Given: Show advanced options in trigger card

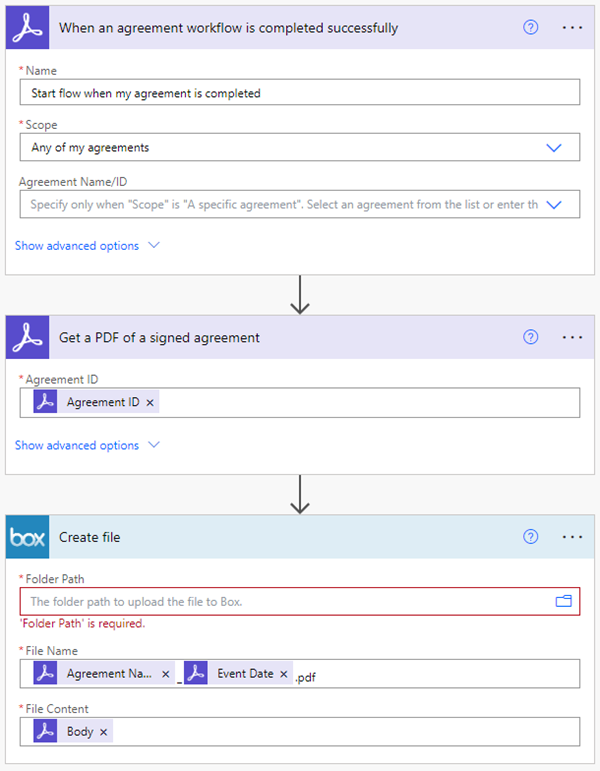Looking at the screenshot, I should pos(87,246).
